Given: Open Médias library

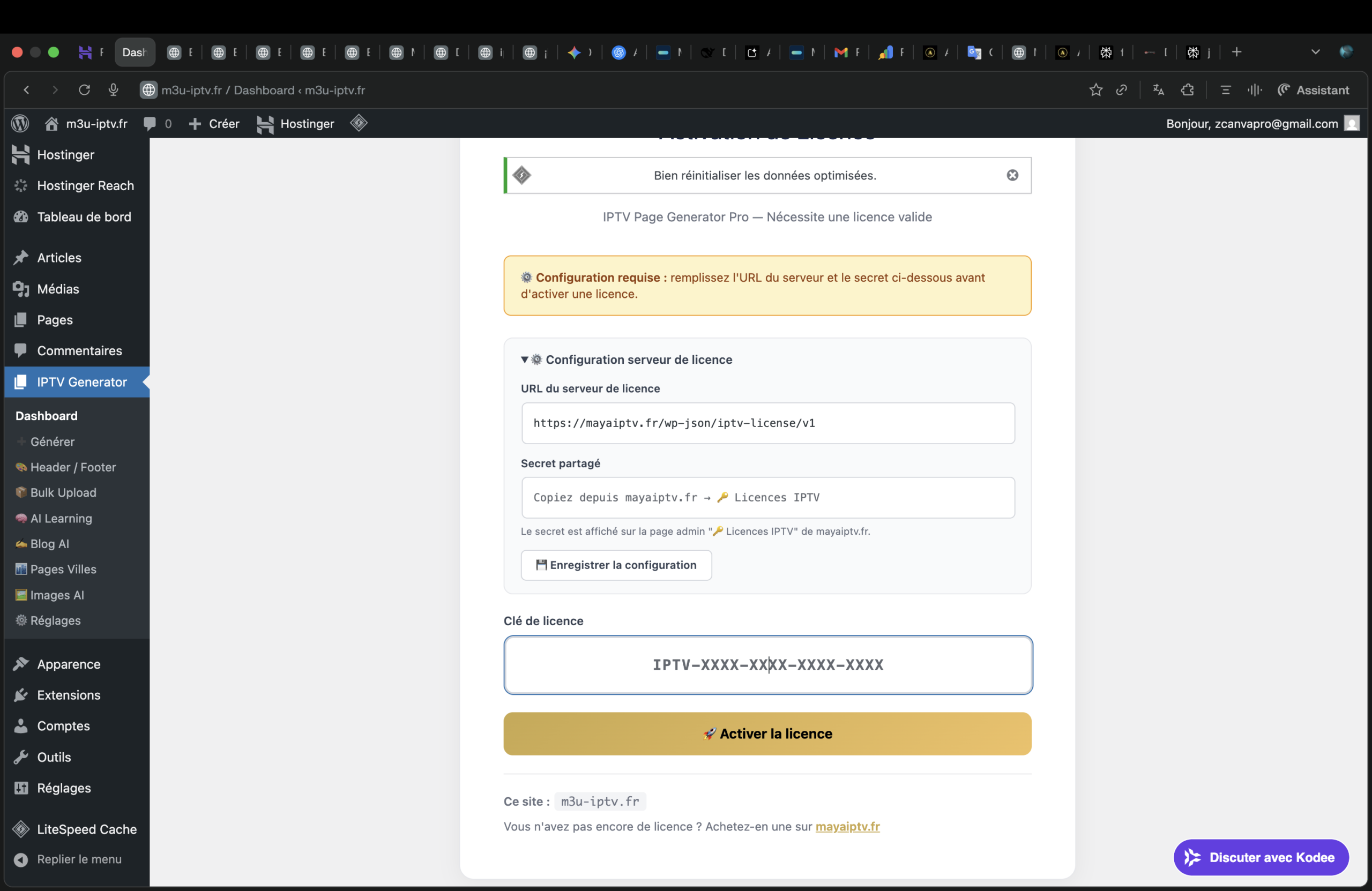Looking at the screenshot, I should (x=77, y=289).
